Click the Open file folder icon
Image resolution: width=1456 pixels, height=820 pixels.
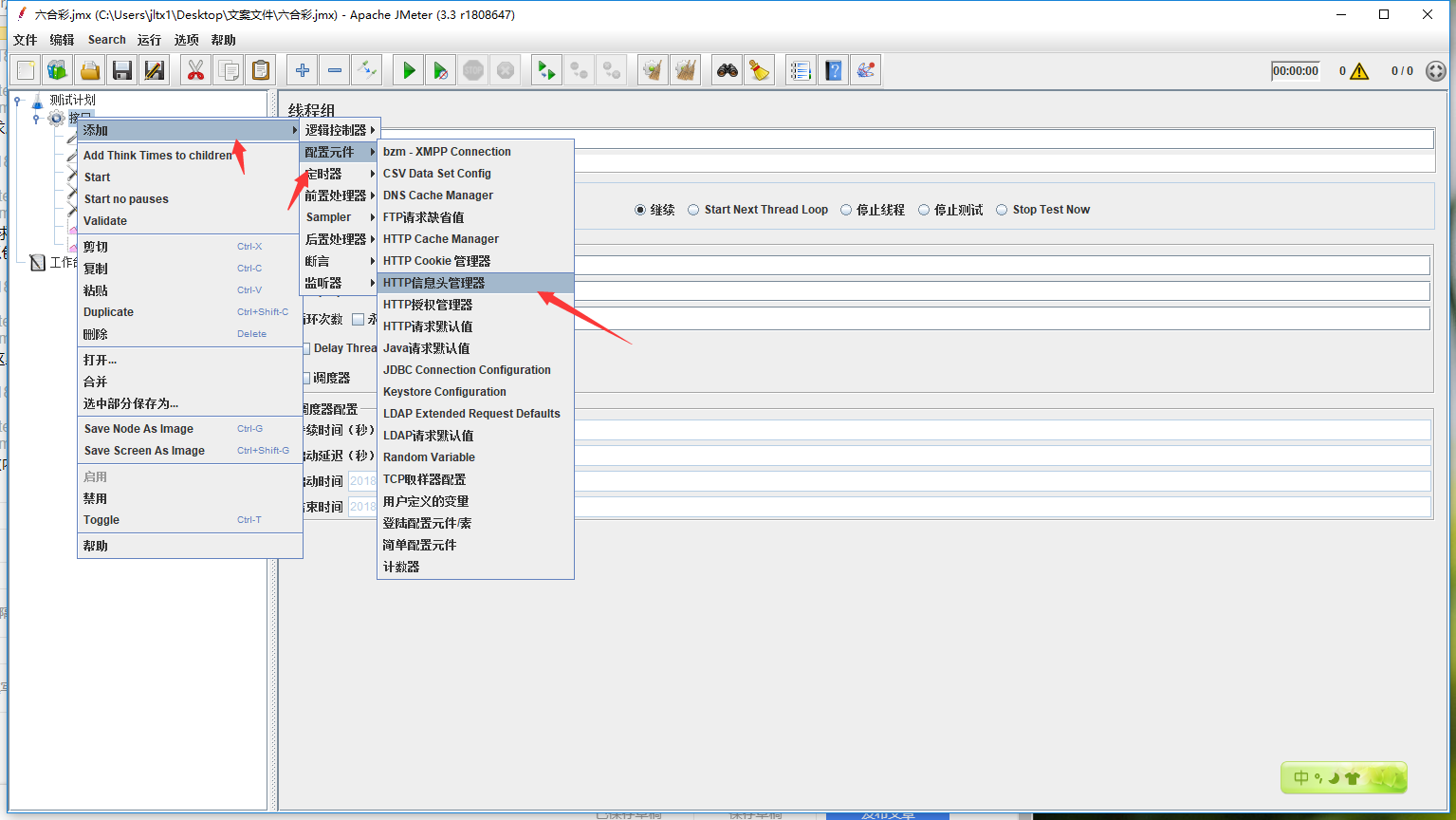(90, 70)
